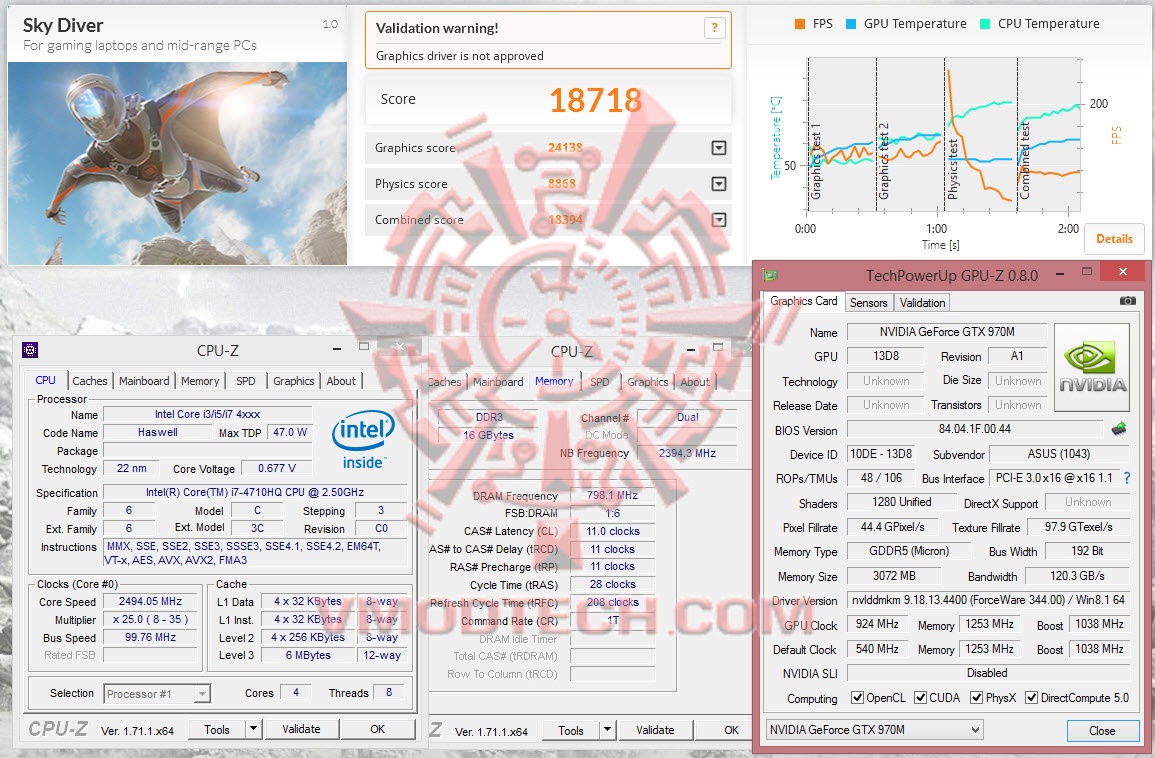Open the Memory tab in left CPU-Z window
Screen dimensions: 1155x758
[200, 381]
